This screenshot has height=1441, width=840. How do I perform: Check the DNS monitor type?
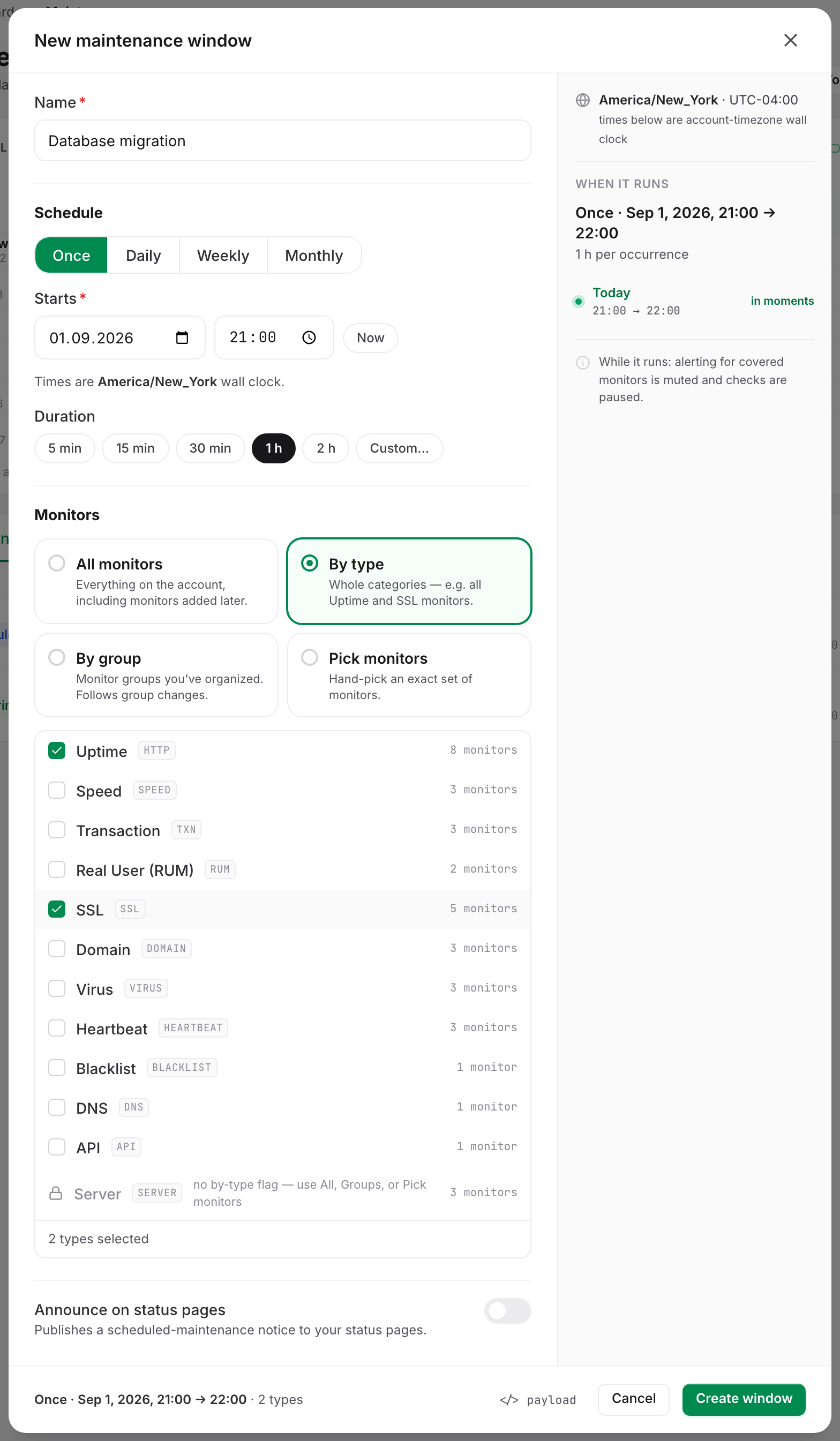57,1107
